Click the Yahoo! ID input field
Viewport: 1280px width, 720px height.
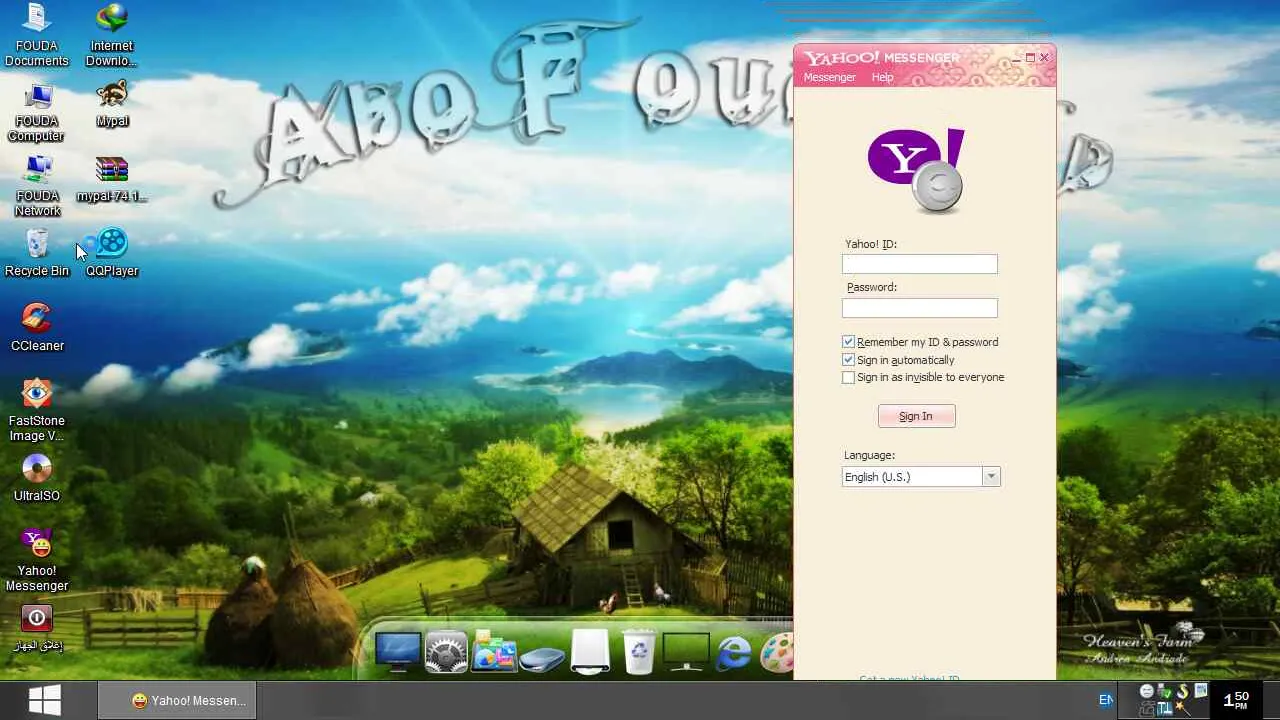point(920,264)
